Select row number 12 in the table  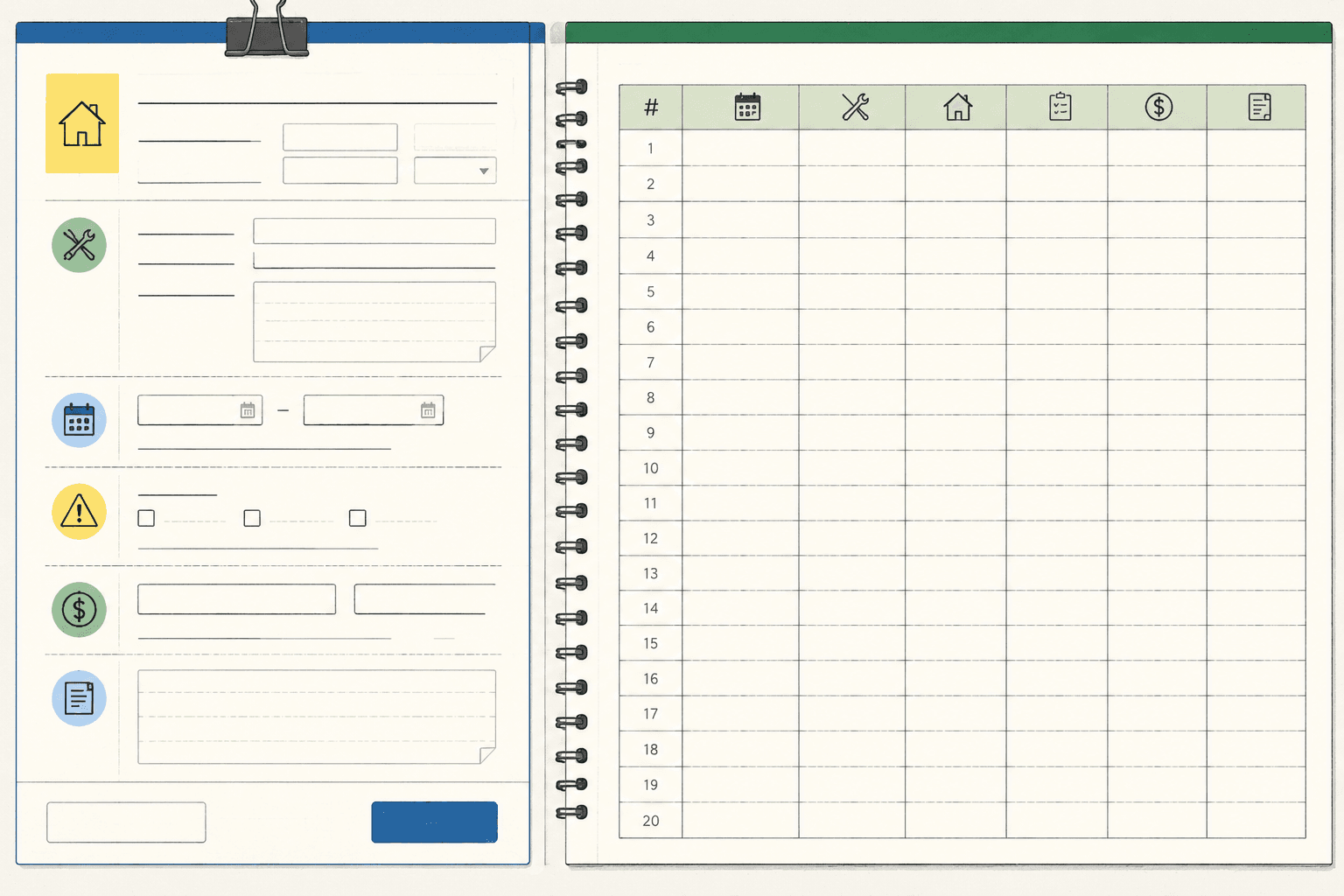(x=962, y=538)
